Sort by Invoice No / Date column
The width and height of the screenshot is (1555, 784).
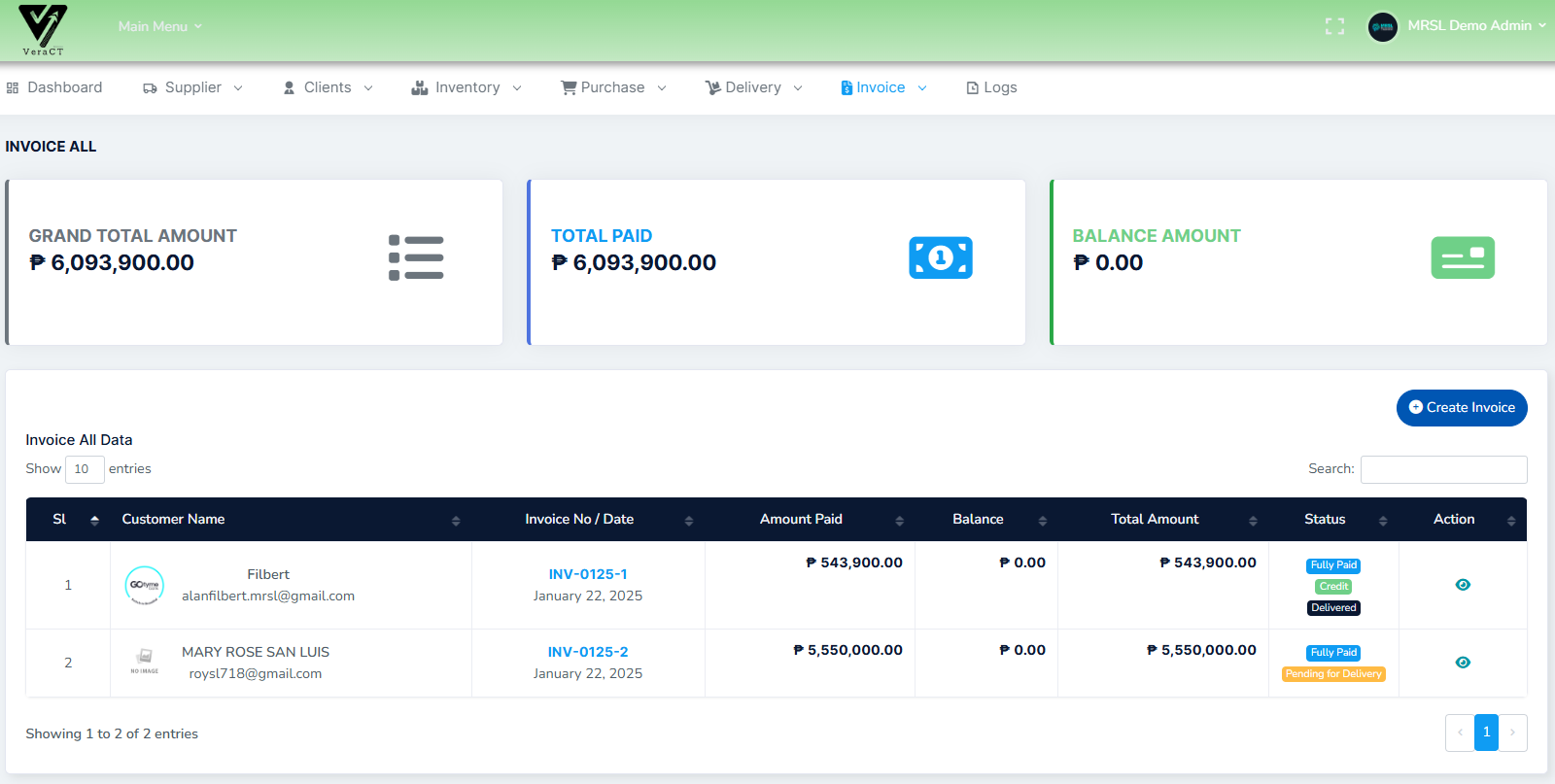pyautogui.click(x=588, y=520)
